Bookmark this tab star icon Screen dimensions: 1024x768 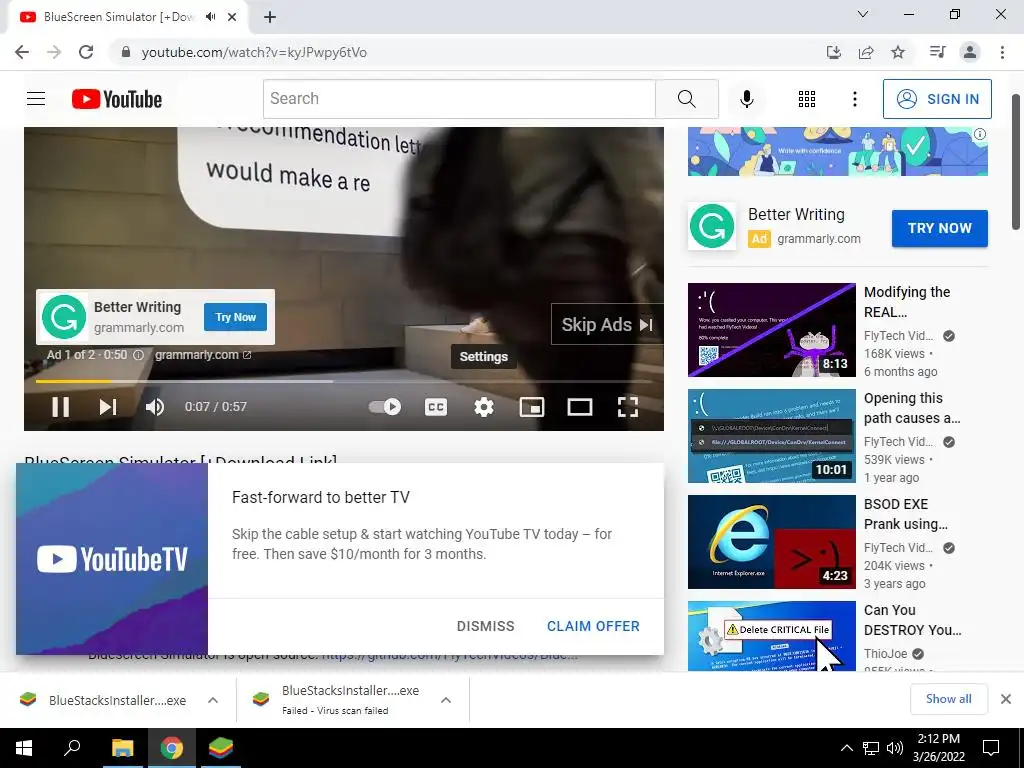click(898, 52)
